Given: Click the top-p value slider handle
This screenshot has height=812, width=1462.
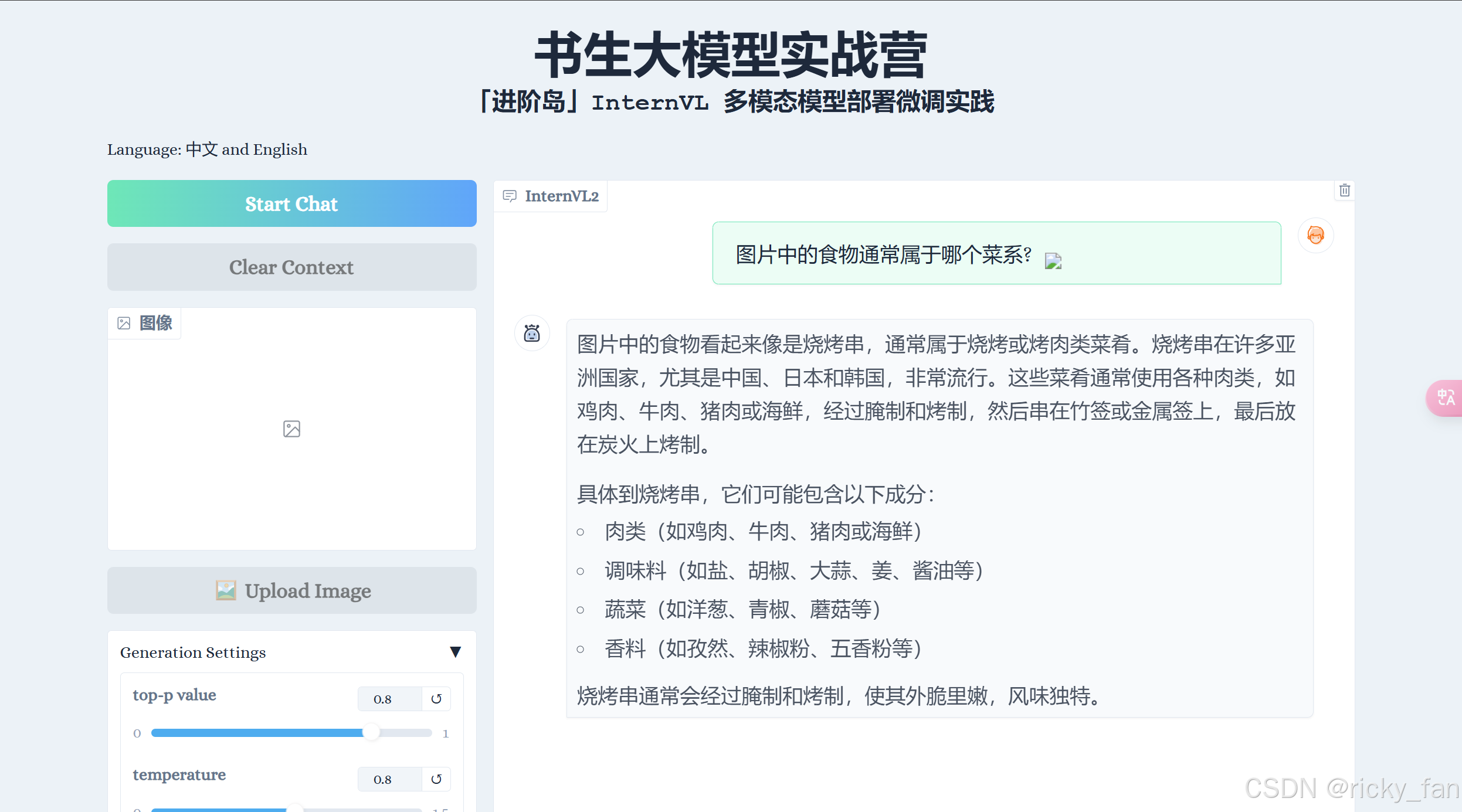Looking at the screenshot, I should point(371,733).
